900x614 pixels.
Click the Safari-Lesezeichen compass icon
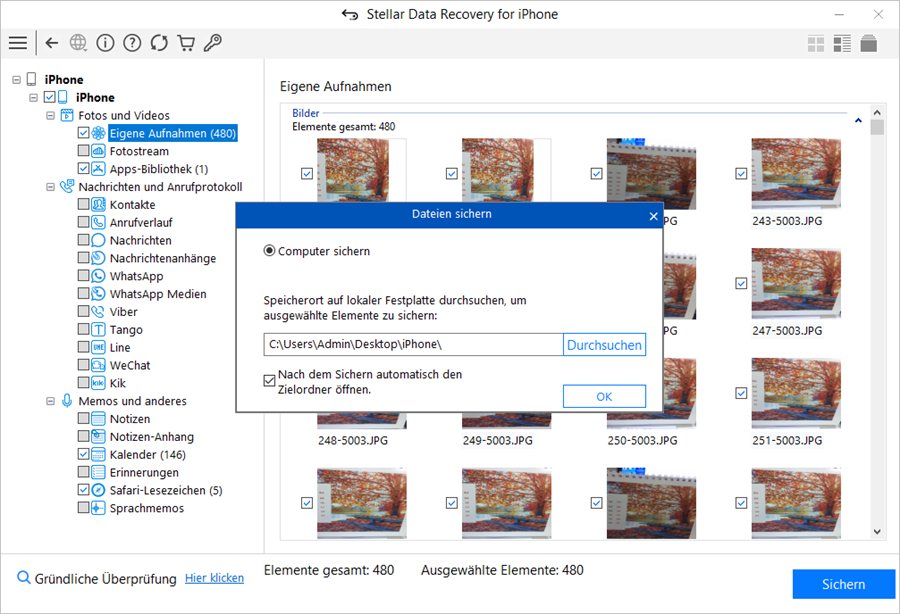[98, 490]
